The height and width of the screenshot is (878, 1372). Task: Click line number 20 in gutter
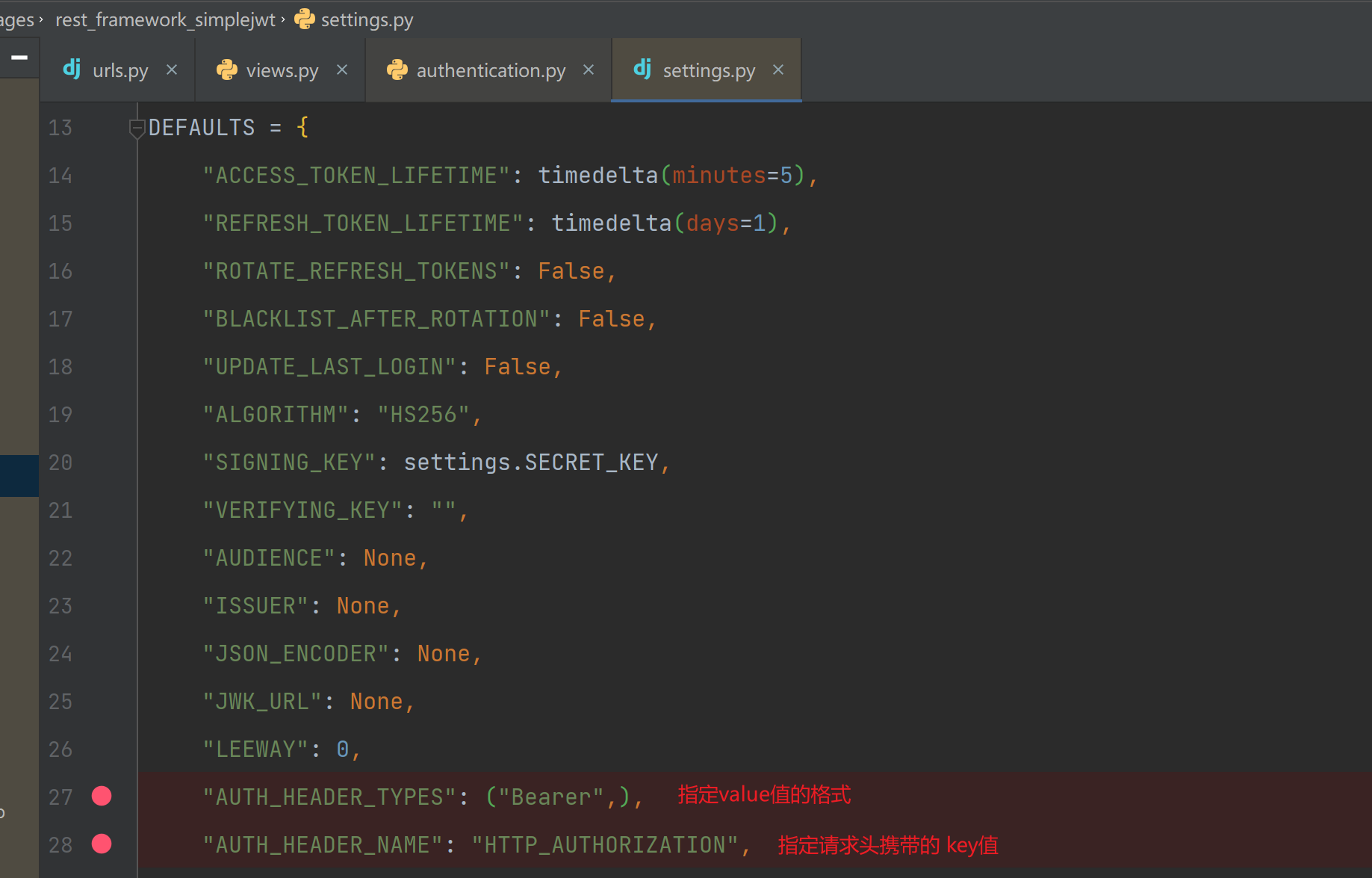60,463
